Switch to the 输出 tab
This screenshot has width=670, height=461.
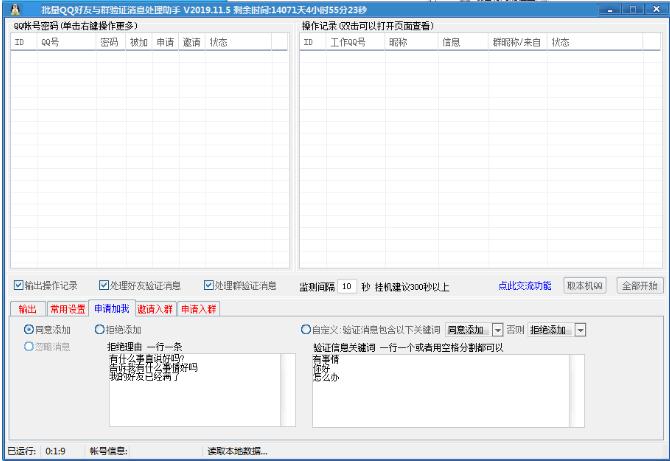point(28,309)
